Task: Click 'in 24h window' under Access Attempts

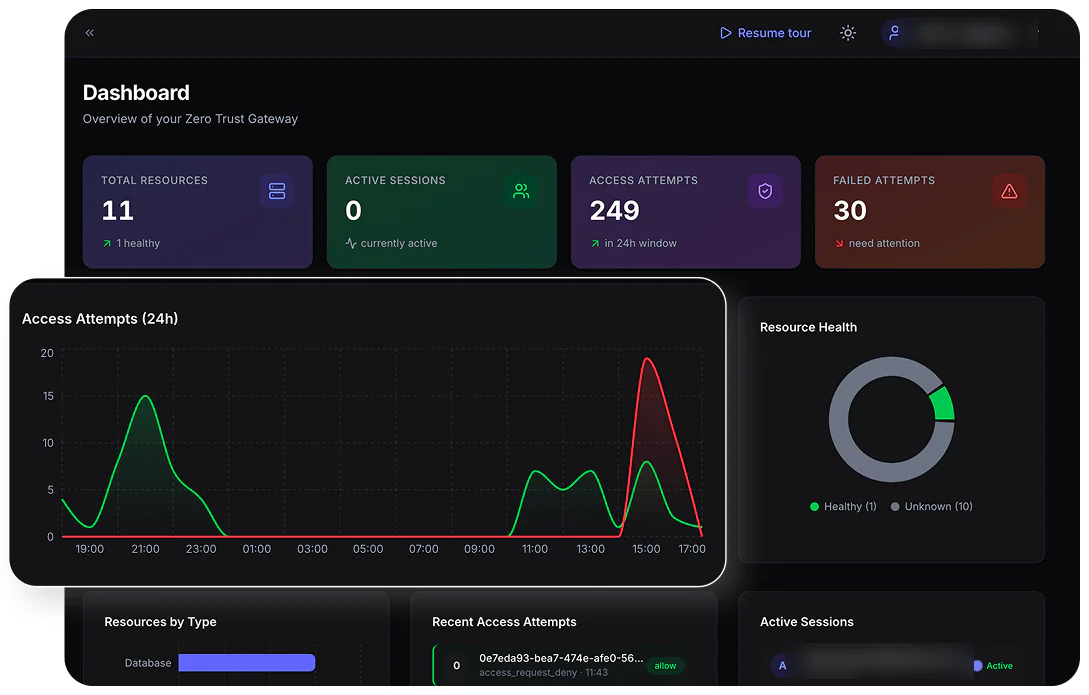Action: [640, 244]
